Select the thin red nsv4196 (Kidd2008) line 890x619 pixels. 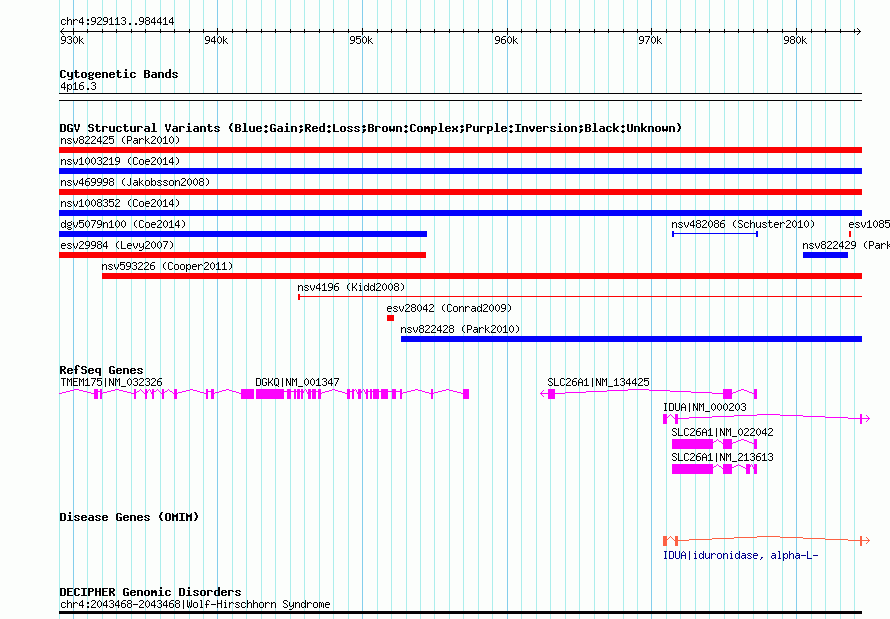pyautogui.click(x=580, y=296)
